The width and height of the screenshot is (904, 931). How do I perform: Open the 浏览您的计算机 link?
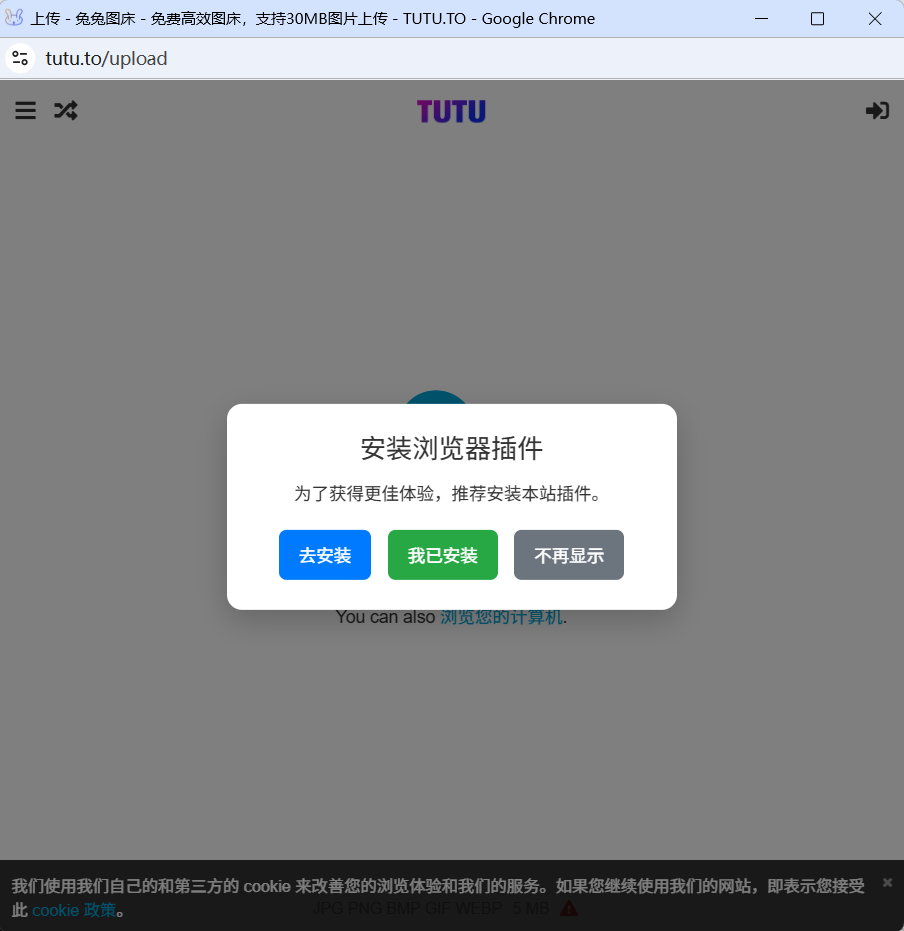(x=501, y=617)
